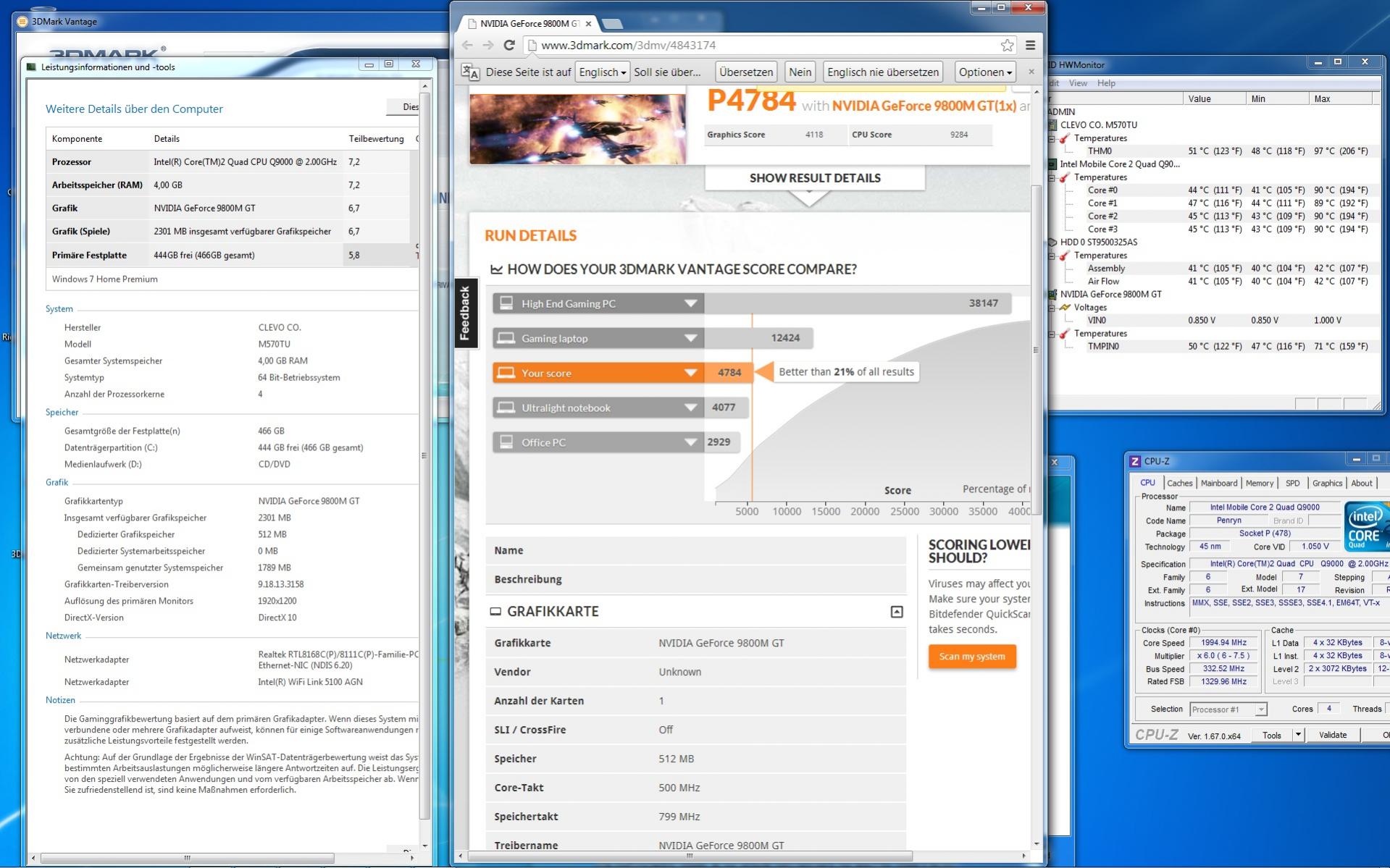
Task: Open the Processor #1 selection dropdown in CPU-Z
Action: 1260,709
